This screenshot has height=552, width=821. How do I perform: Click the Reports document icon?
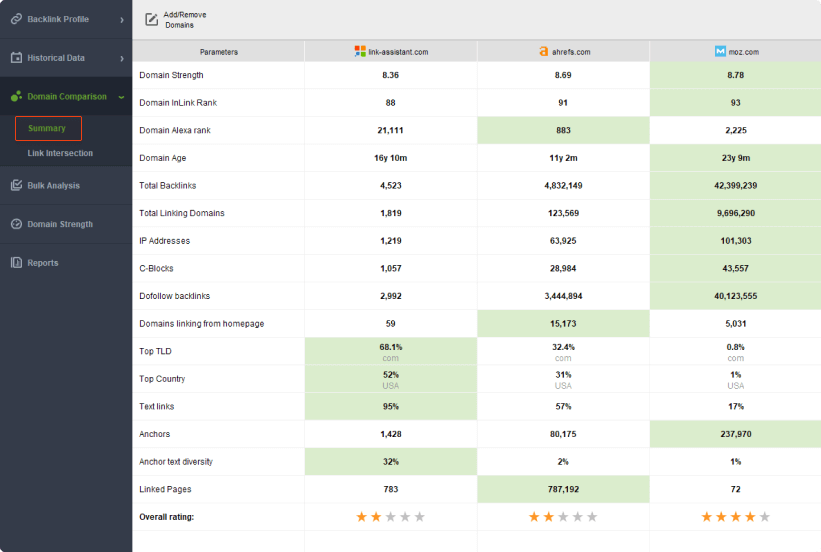16,262
